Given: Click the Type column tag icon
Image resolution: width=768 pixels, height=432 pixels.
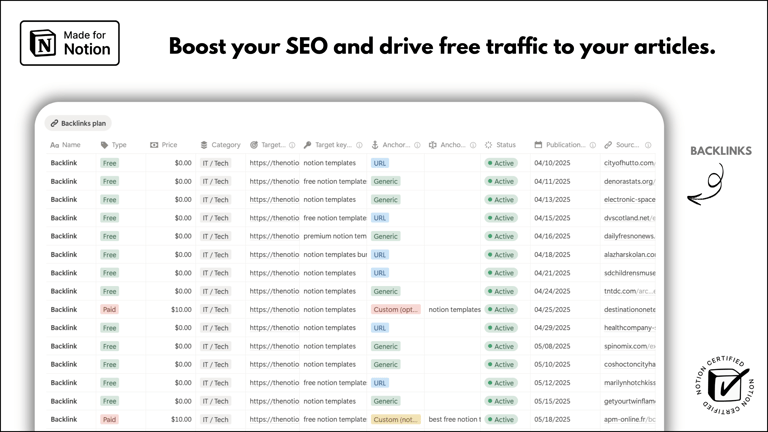Looking at the screenshot, I should pyautogui.click(x=104, y=145).
